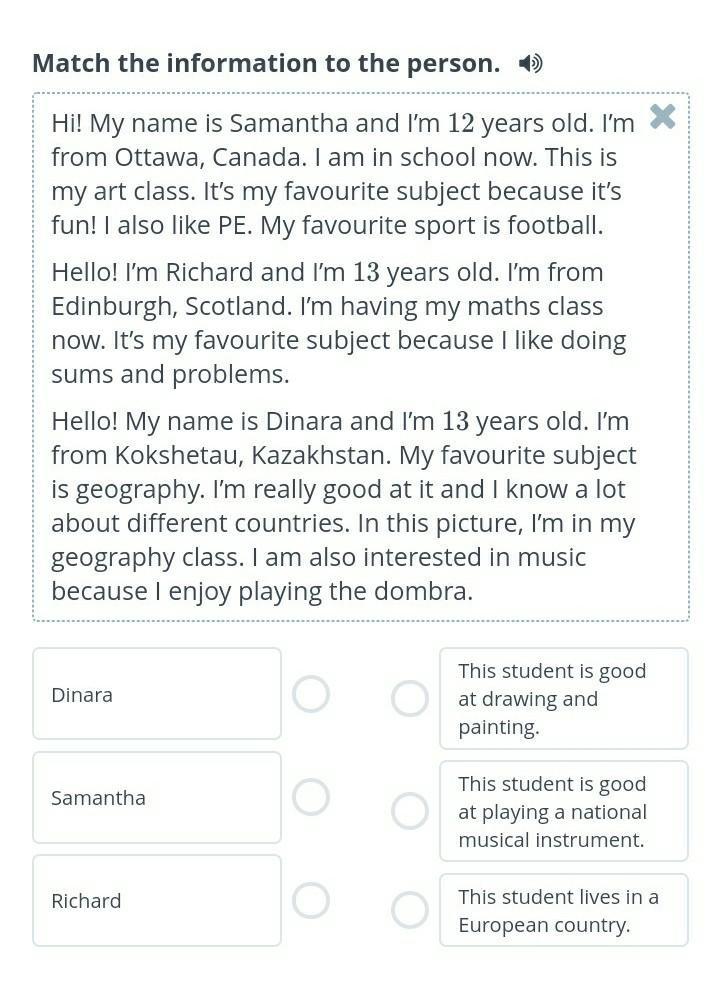Click Richard's introduction paragraph
The image size is (720, 991).
(x=340, y=323)
